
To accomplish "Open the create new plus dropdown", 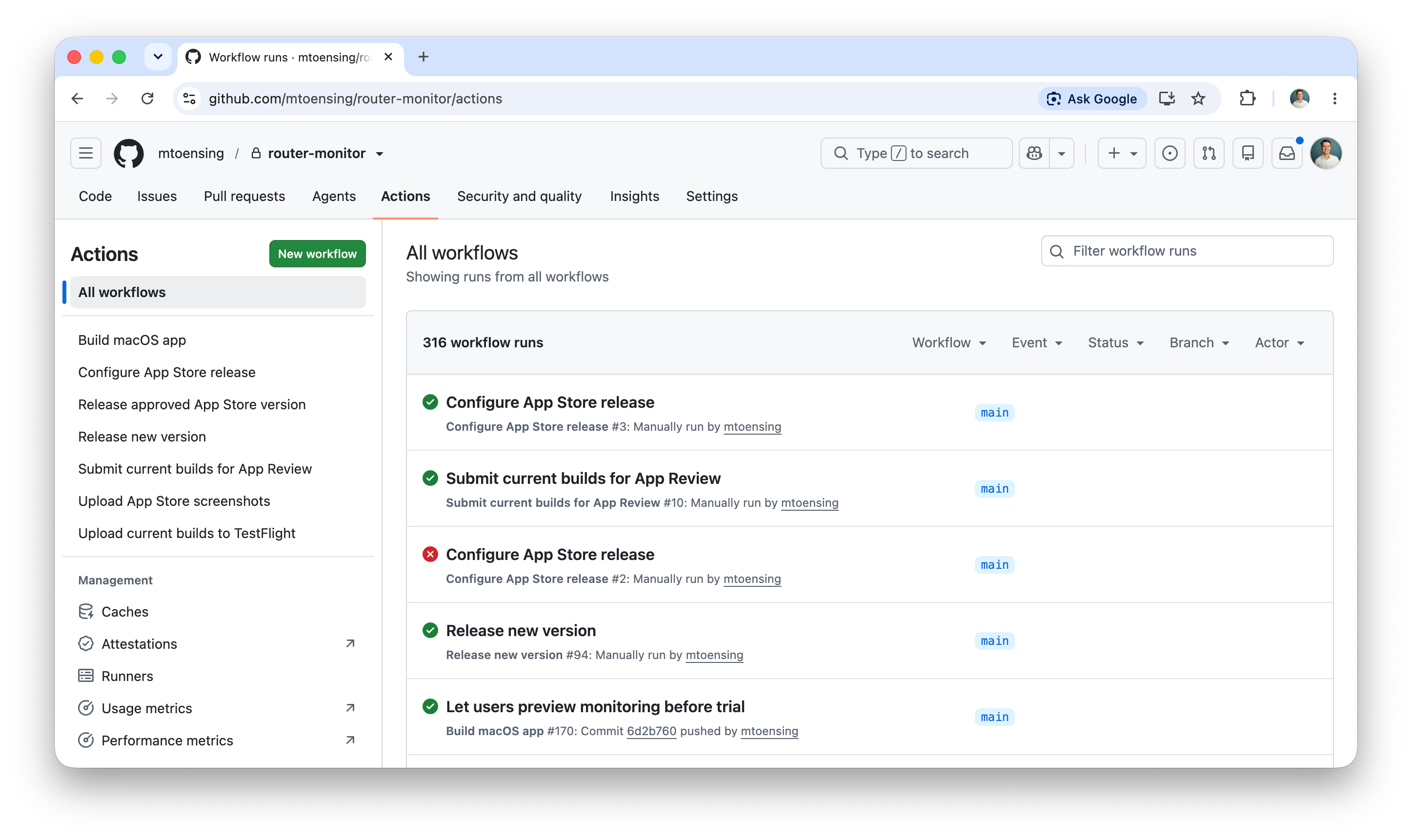I will coord(1122,153).
